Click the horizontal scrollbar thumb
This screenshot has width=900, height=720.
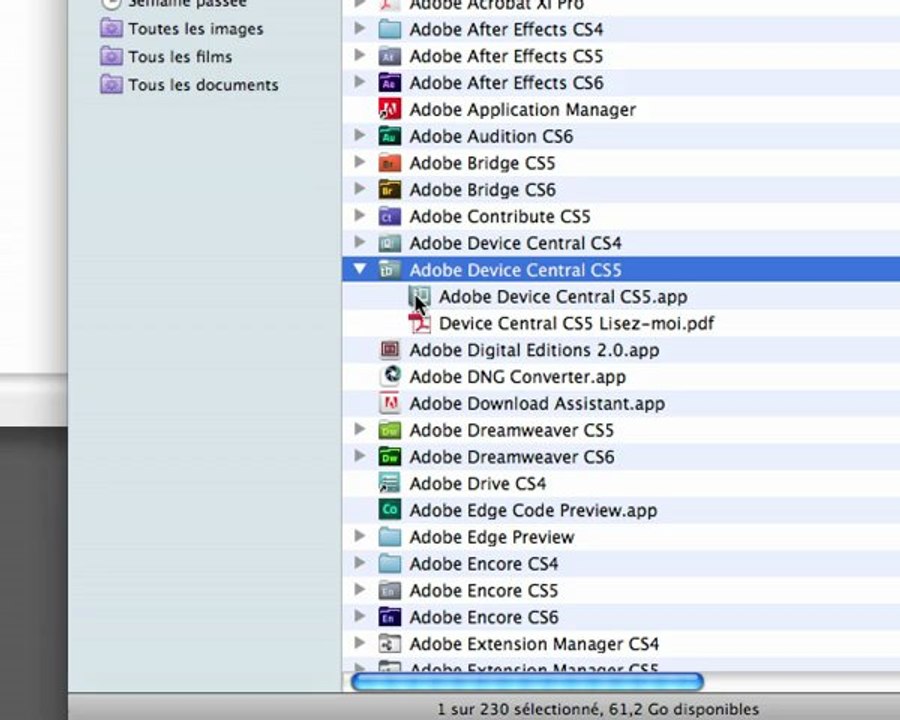(527, 682)
